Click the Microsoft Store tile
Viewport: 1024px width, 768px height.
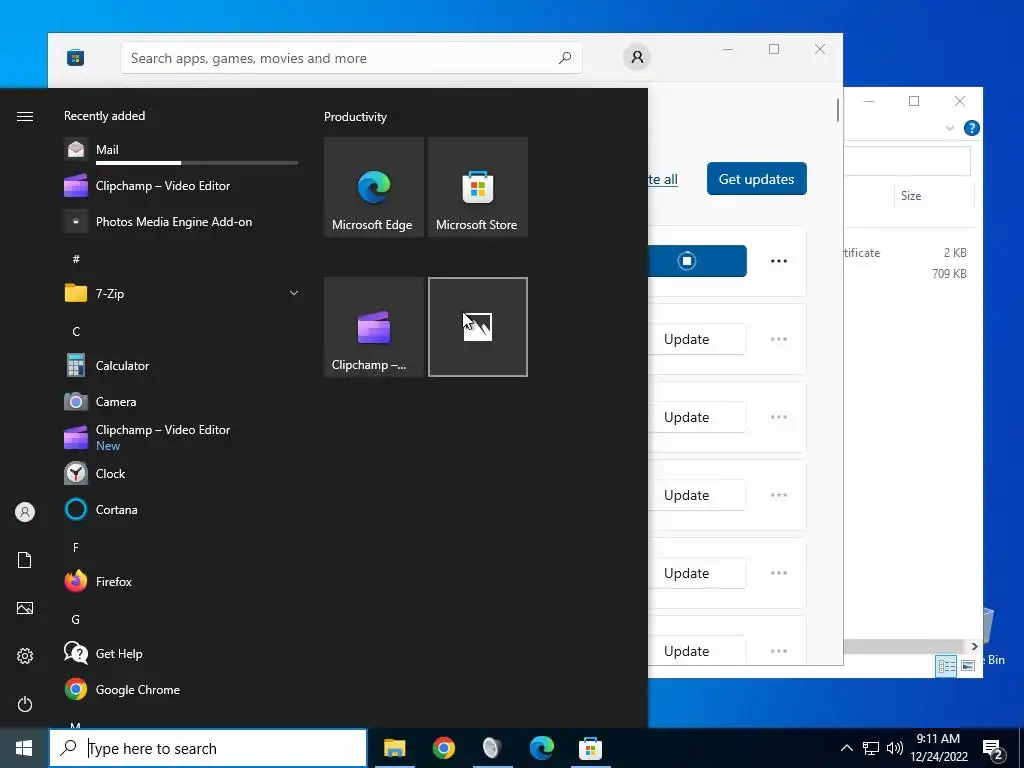(477, 187)
